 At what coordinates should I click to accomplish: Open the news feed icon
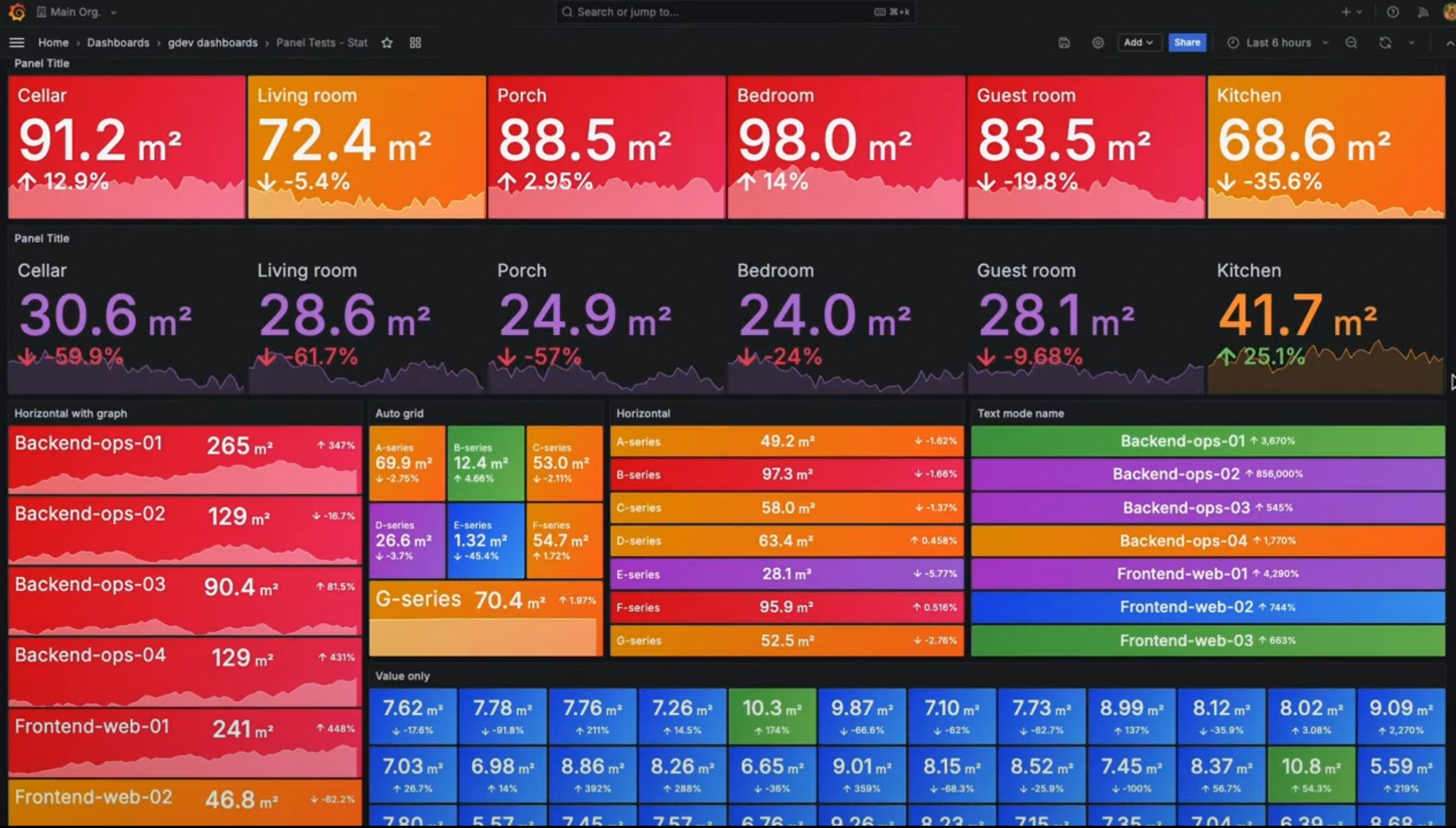tap(1423, 12)
